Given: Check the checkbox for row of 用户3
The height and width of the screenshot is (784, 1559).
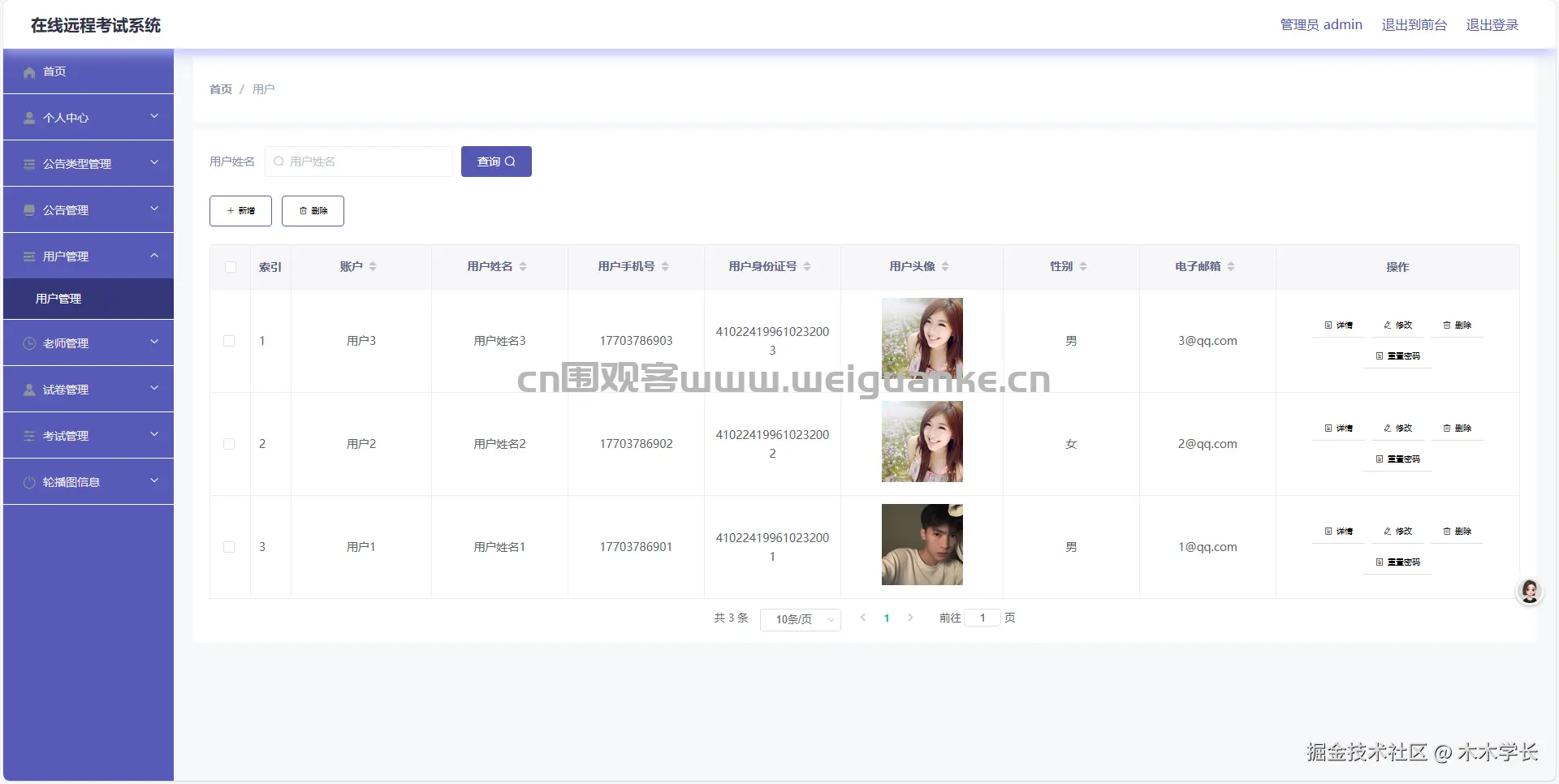Looking at the screenshot, I should (x=230, y=342).
